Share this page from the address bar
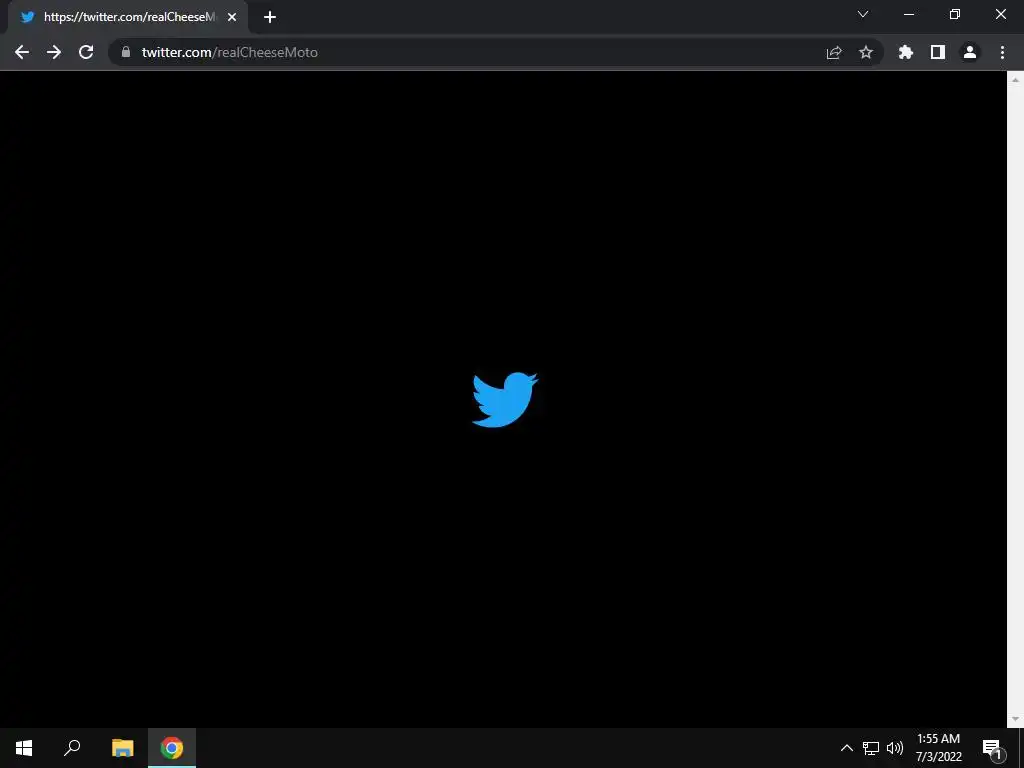1024x768 pixels. (x=833, y=52)
